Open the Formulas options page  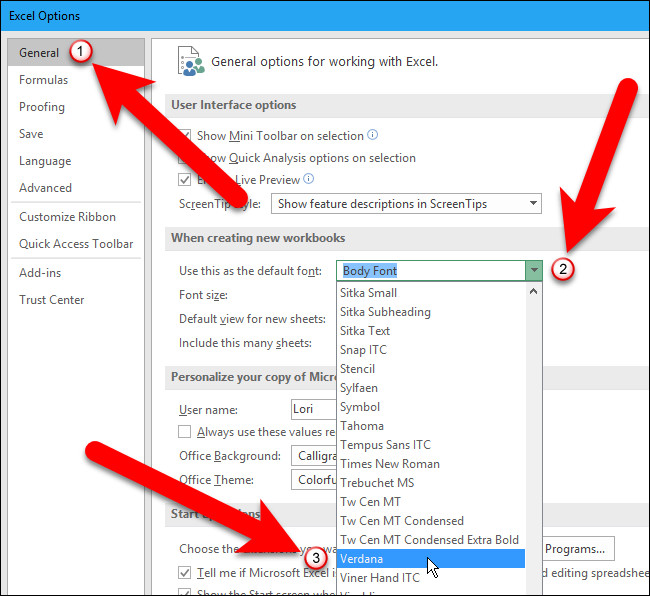44,80
